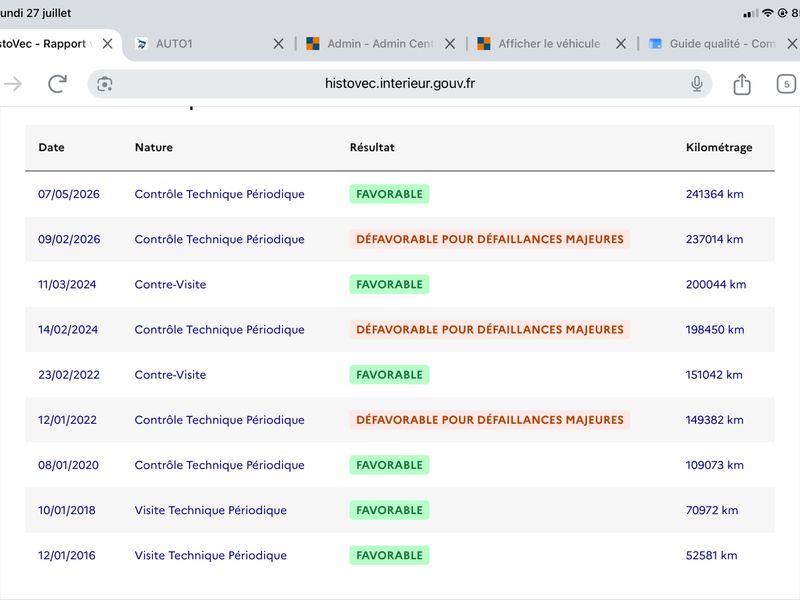This screenshot has width=800, height=600.
Task: Activate the microphone voice search icon
Action: [x=696, y=84]
